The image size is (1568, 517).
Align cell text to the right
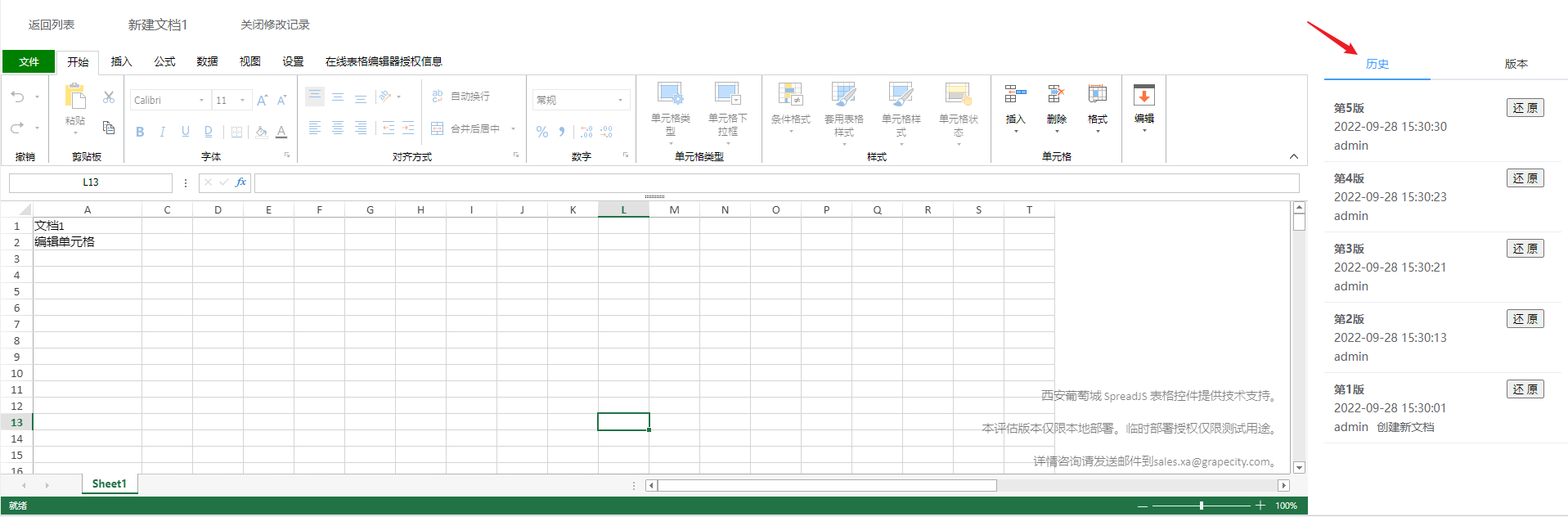point(361,128)
